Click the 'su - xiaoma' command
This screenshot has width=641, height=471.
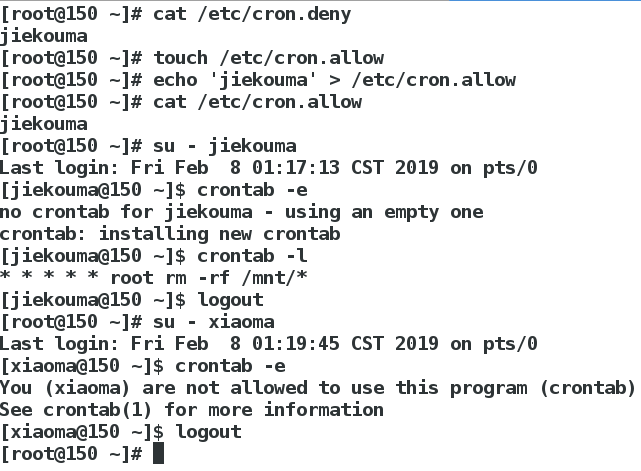tap(214, 322)
